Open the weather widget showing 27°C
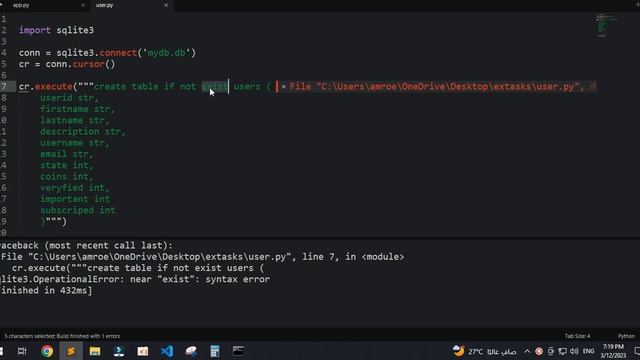The height and width of the screenshot is (360, 640). coord(484,351)
